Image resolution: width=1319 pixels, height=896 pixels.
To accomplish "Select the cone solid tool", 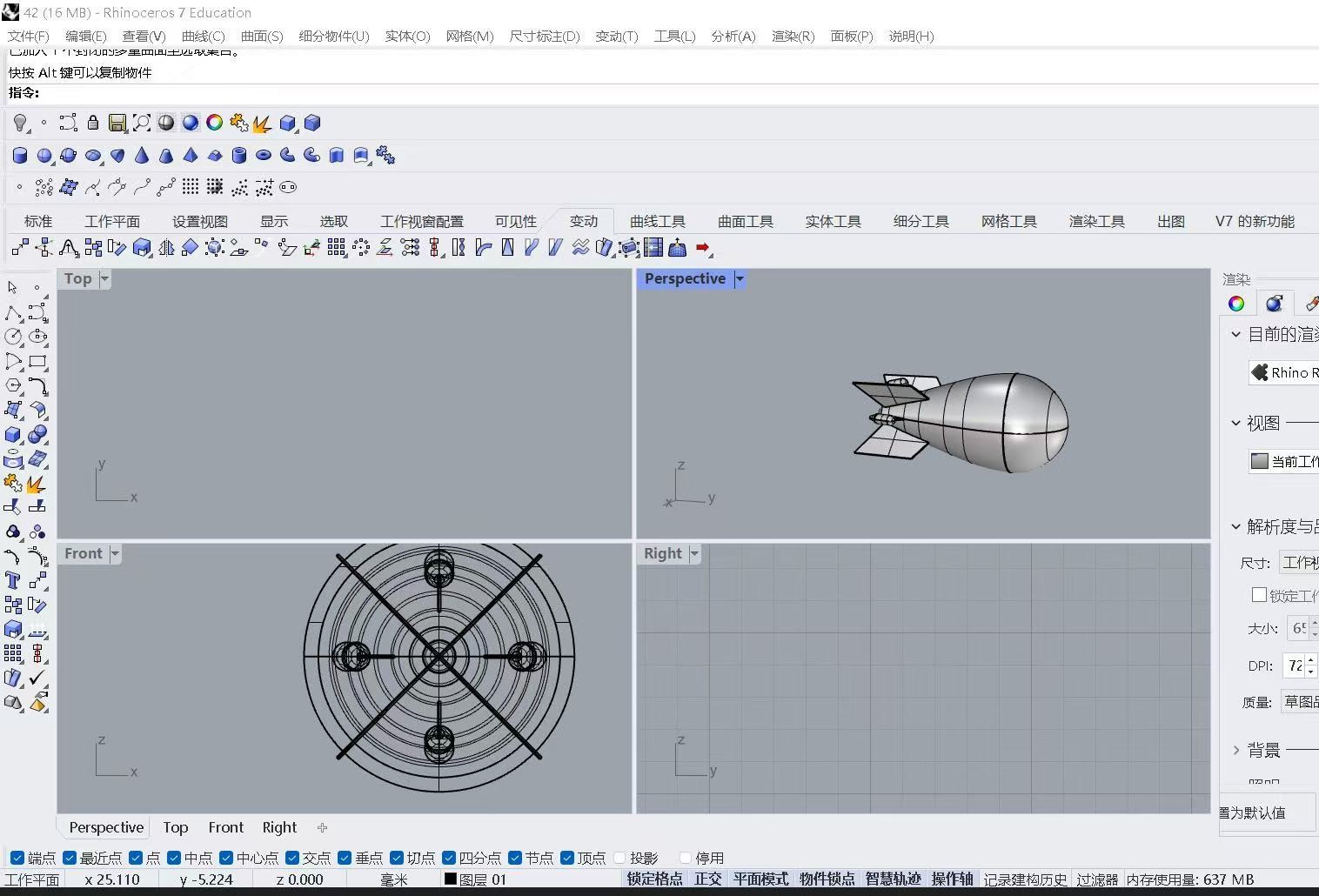I will 142,156.
